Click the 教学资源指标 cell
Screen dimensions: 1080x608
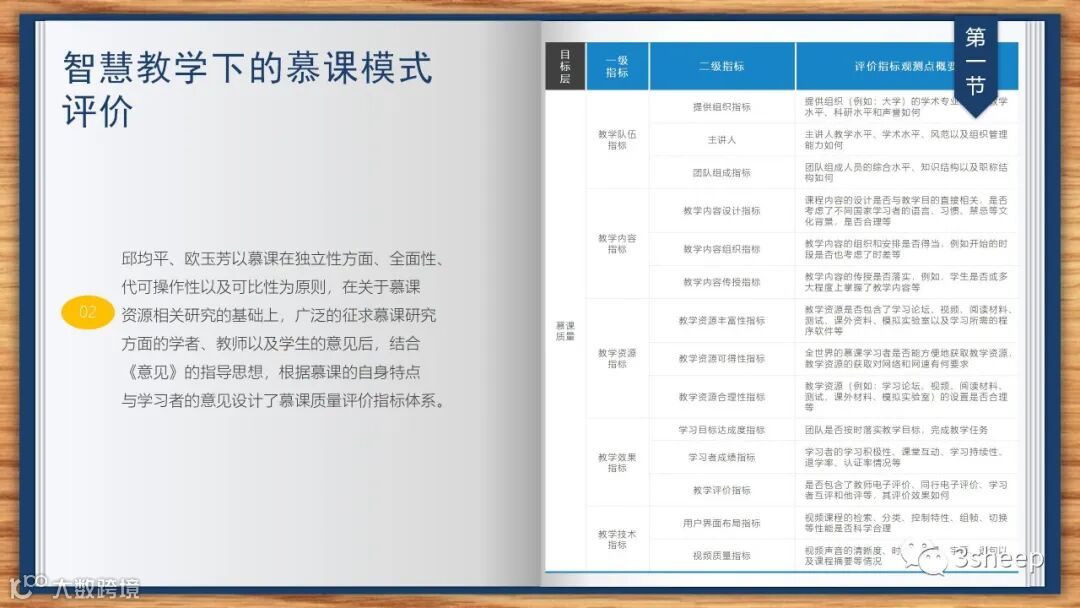pyautogui.click(x=617, y=358)
